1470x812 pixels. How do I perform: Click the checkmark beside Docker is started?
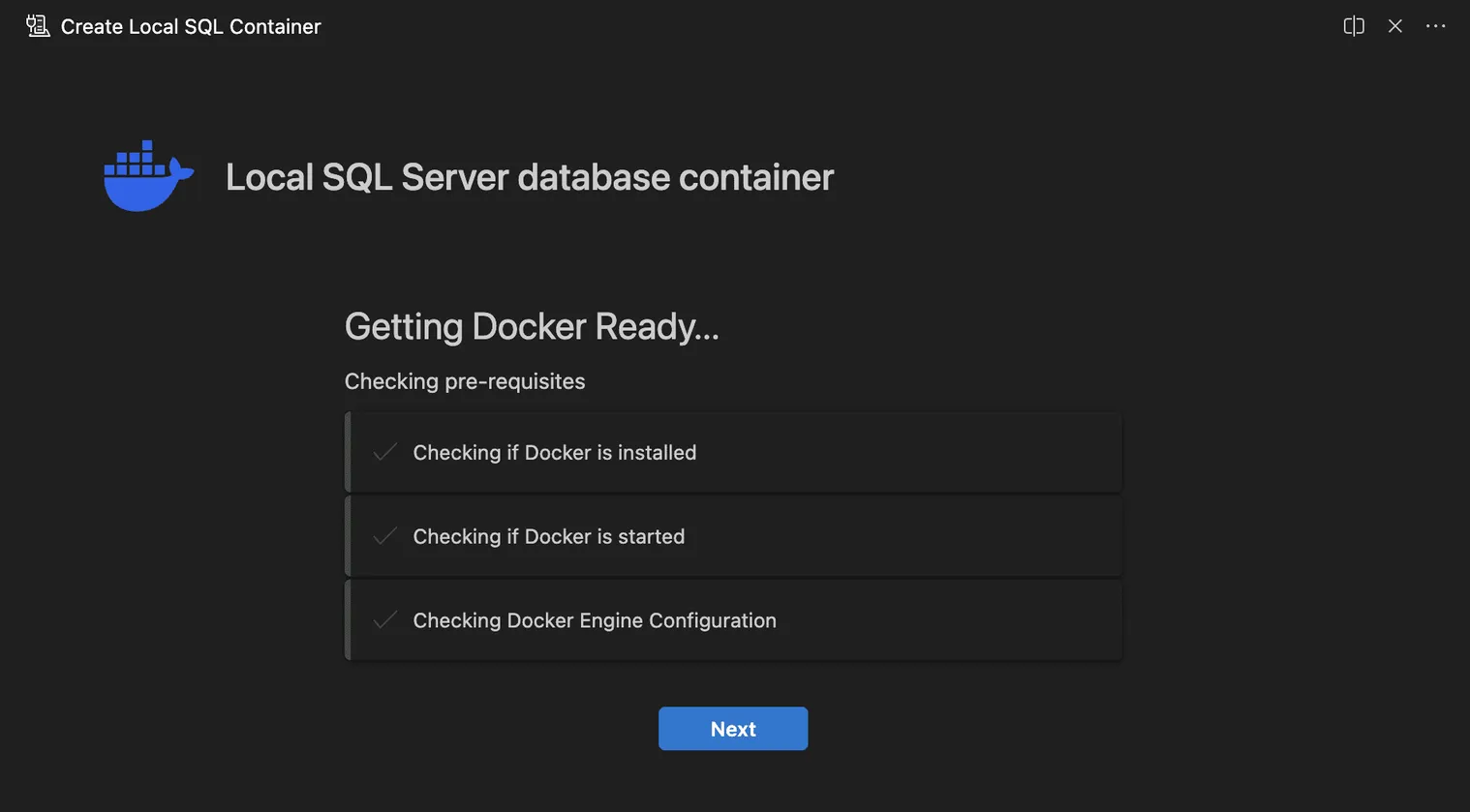(385, 536)
